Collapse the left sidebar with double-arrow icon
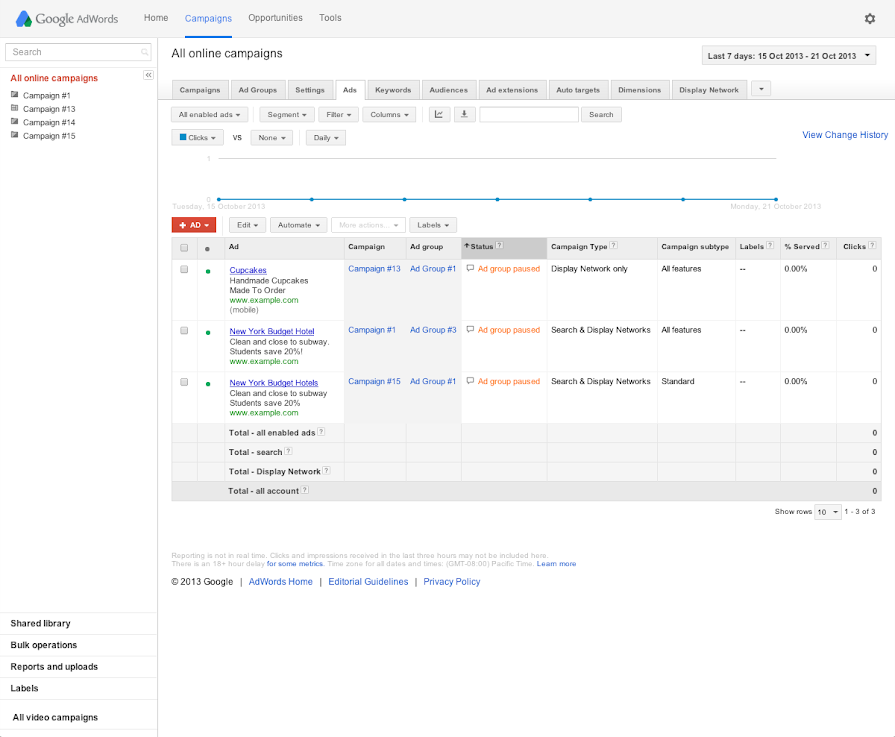 (148, 75)
